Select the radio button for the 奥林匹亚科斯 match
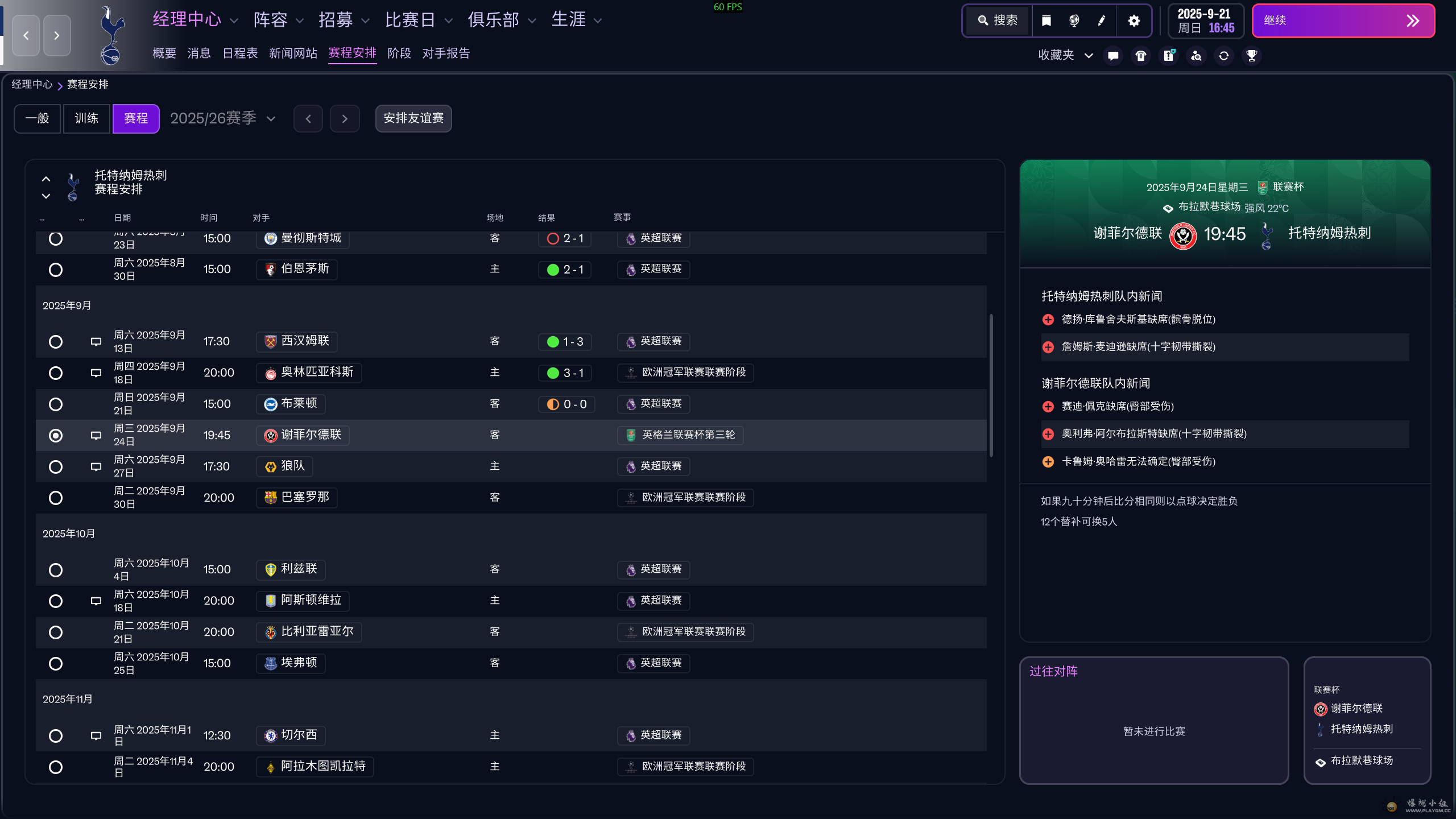1456x819 pixels. (x=56, y=373)
